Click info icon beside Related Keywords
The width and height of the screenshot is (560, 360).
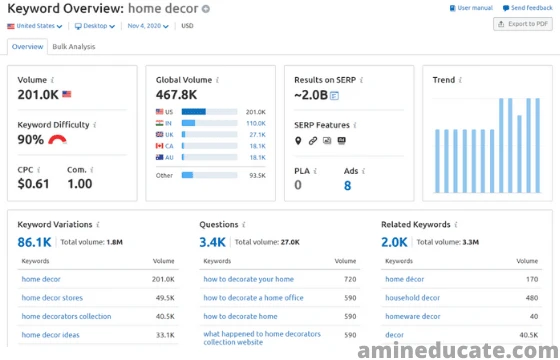456,225
